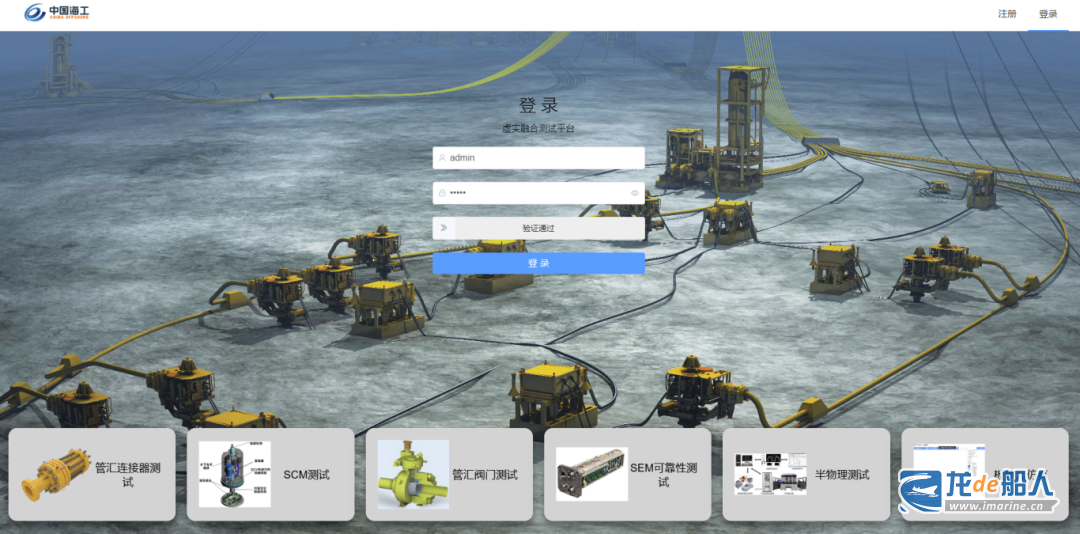1080x534 pixels.
Task: Click the 中国海工 logo in header
Action: 57,13
